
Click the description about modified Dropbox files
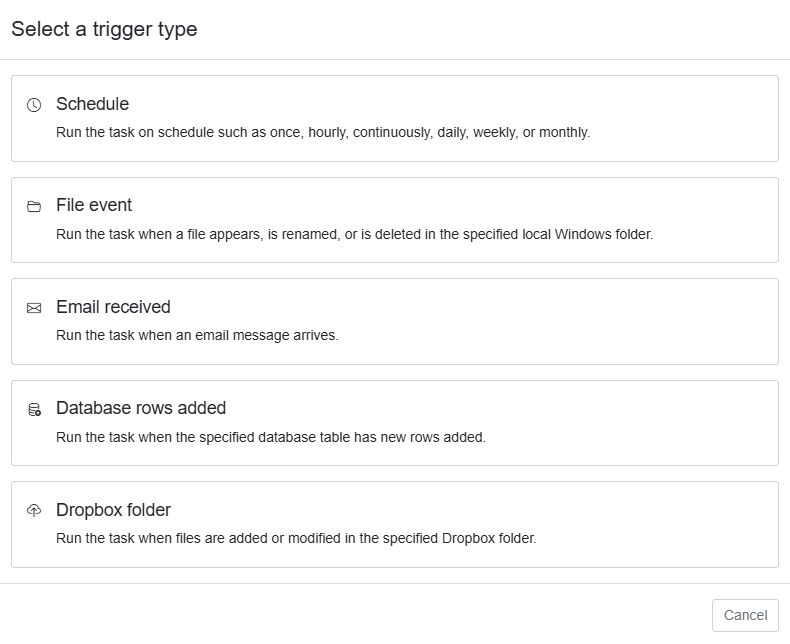click(296, 538)
